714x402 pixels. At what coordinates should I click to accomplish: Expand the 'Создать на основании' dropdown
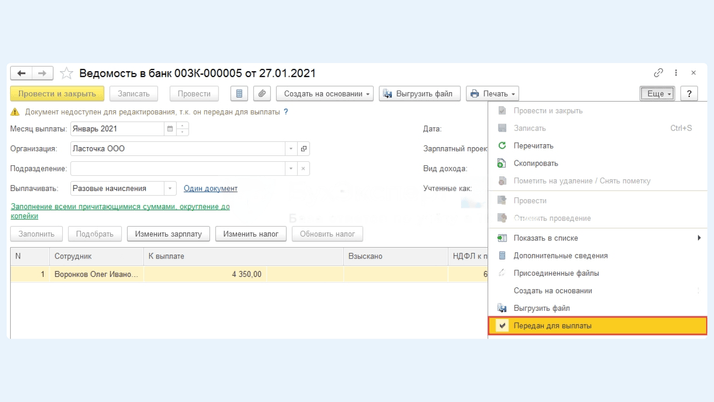325,94
